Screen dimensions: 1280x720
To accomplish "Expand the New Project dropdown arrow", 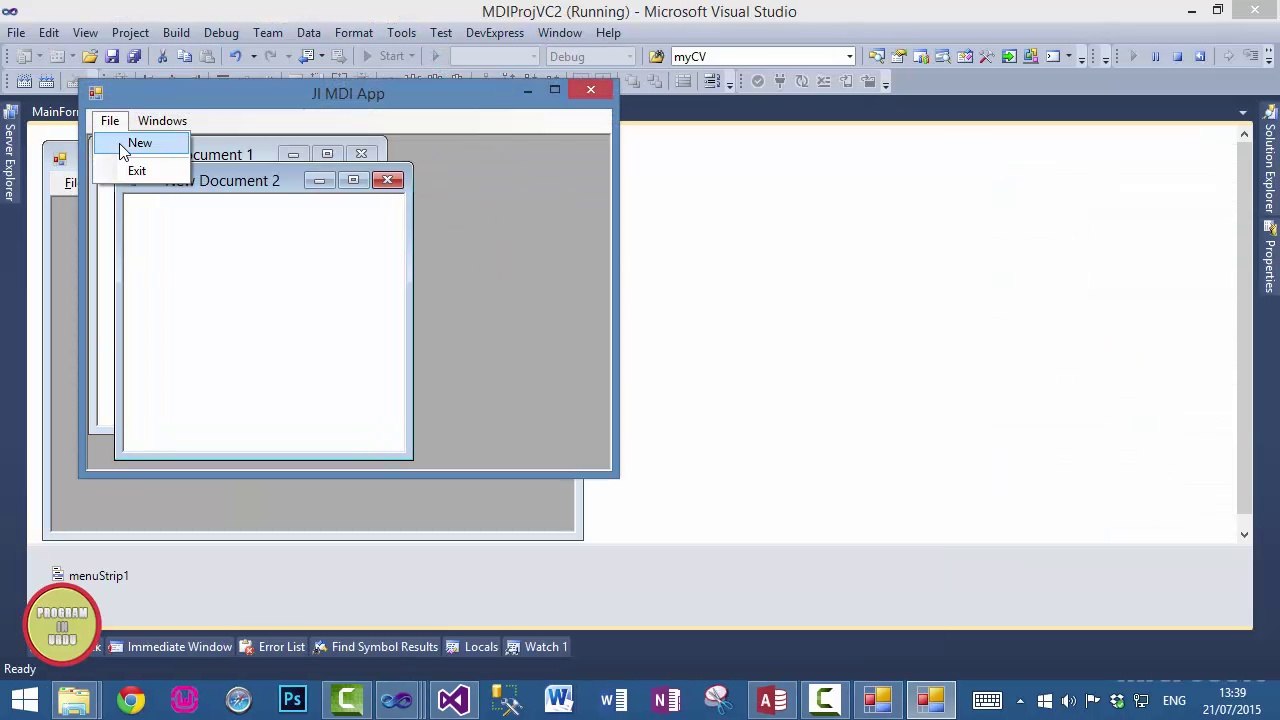I will tap(39, 56).
